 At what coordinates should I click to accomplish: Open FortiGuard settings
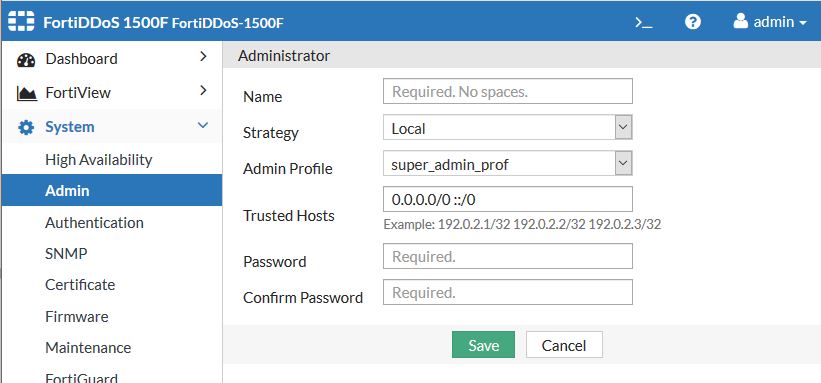pos(81,378)
